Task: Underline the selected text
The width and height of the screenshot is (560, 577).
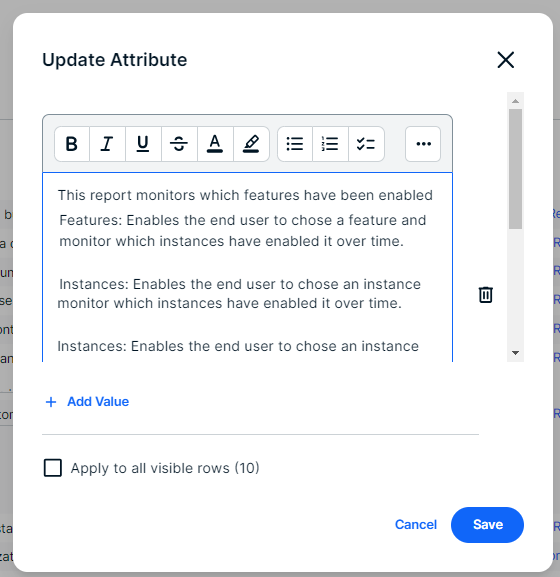Action: [143, 144]
